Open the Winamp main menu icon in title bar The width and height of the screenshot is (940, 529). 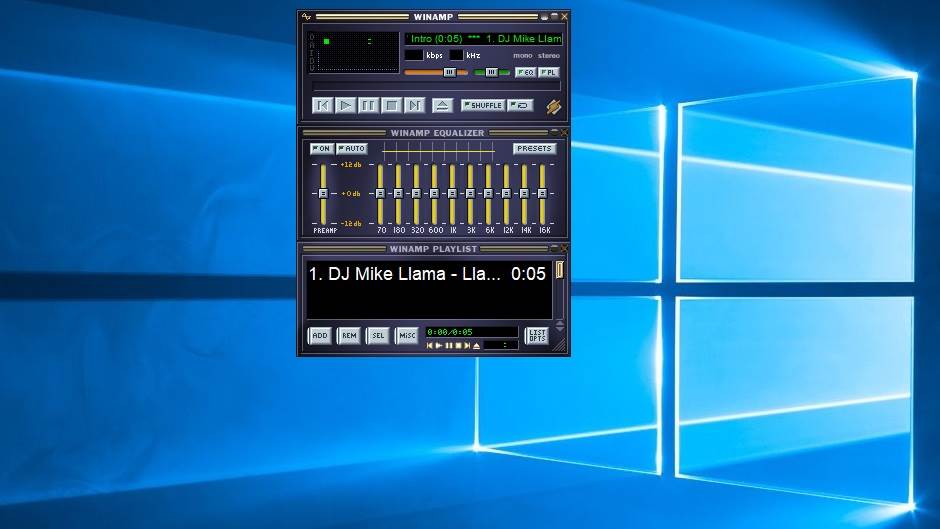(307, 17)
